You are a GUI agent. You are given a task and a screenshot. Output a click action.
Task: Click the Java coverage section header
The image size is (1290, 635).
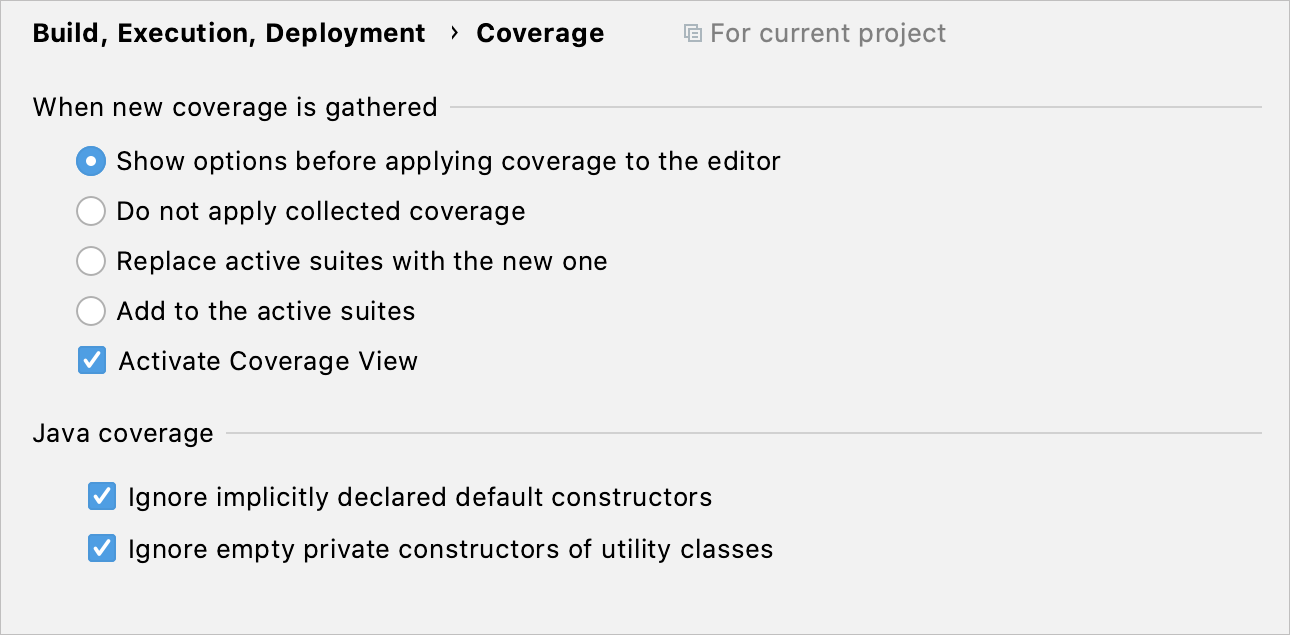(x=123, y=433)
